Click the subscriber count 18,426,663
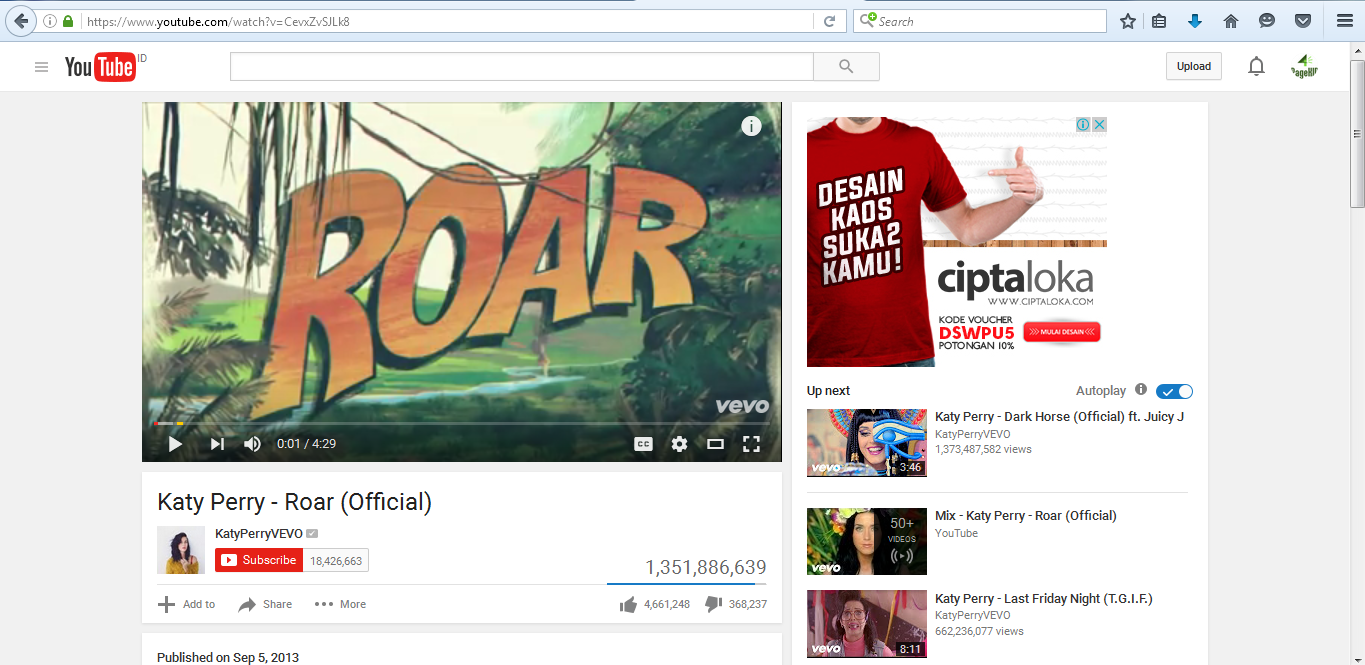 [x=336, y=561]
